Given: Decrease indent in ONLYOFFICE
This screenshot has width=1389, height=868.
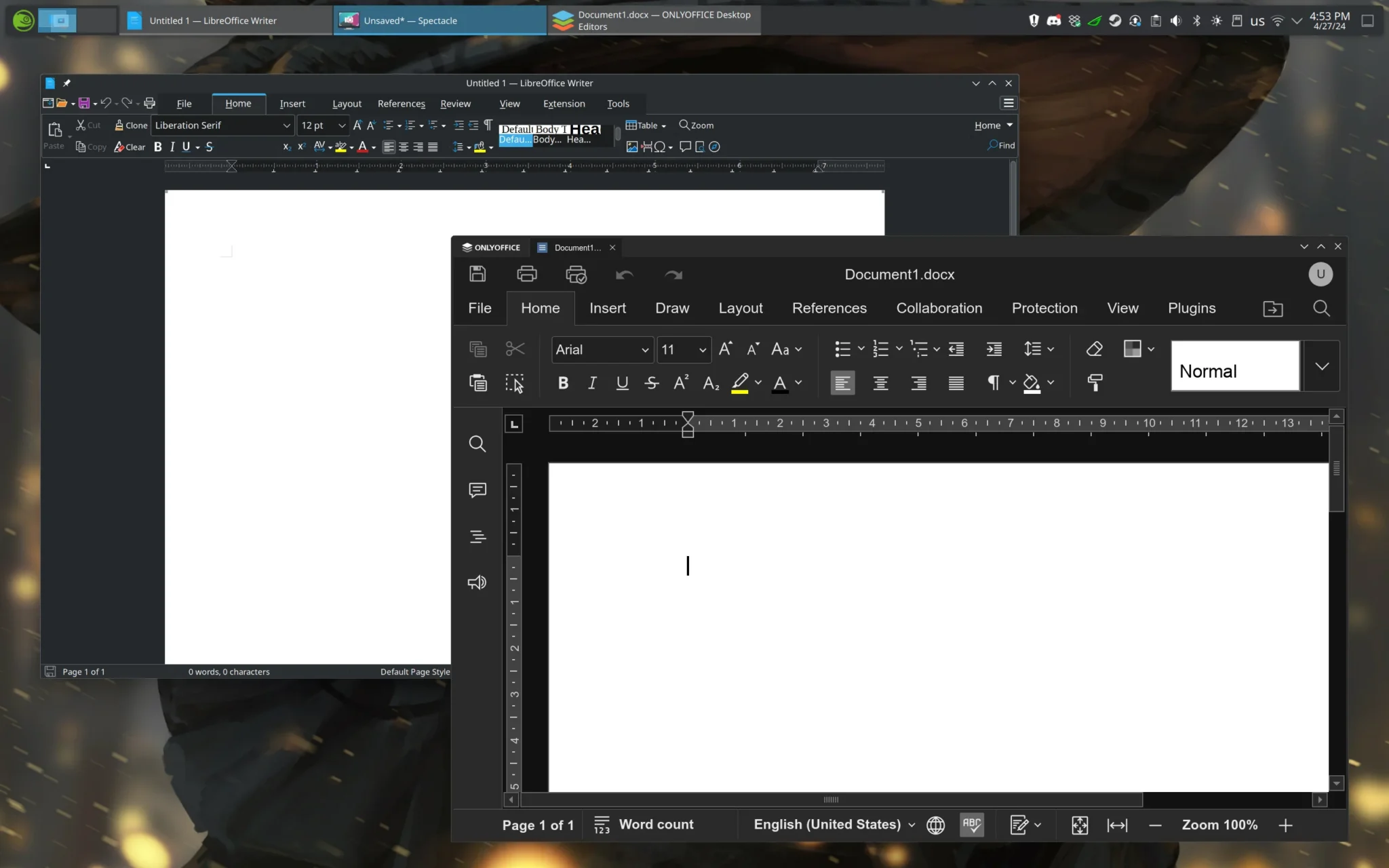Looking at the screenshot, I should [x=956, y=349].
